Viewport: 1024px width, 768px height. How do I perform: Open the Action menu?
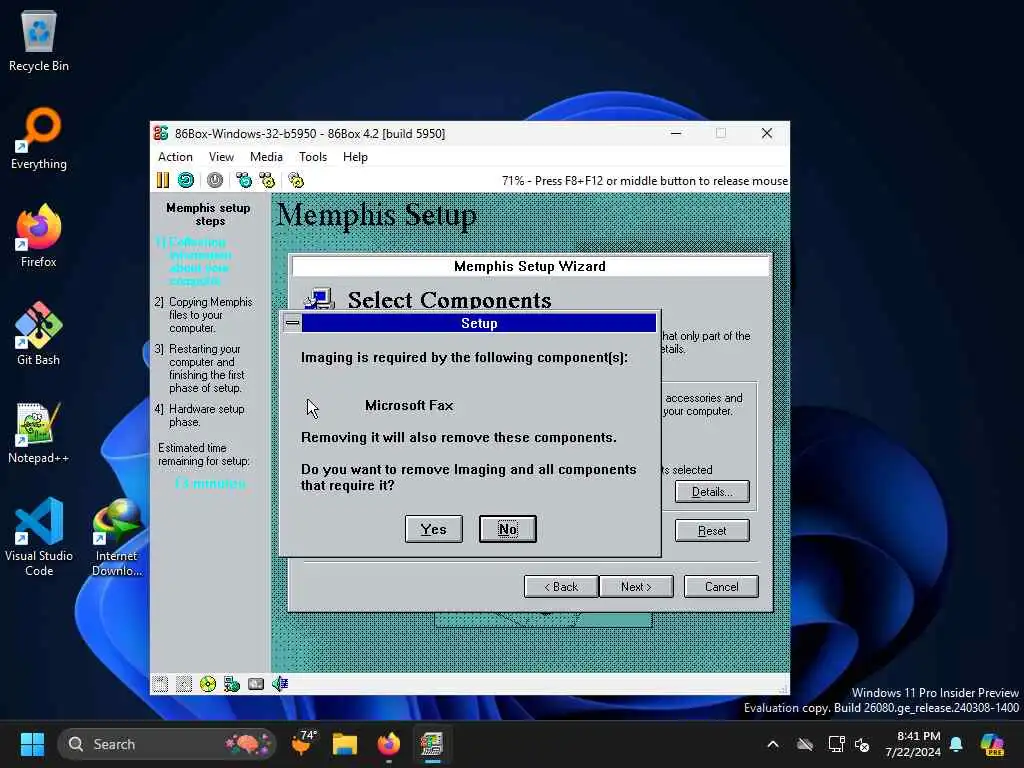[175, 157]
